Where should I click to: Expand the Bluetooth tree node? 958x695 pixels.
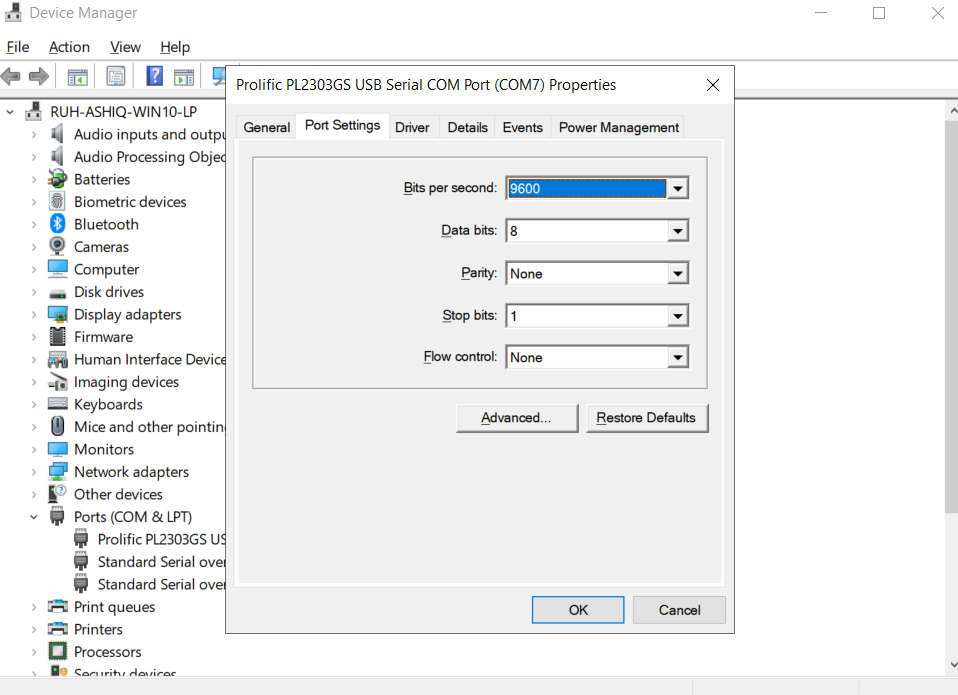point(34,224)
